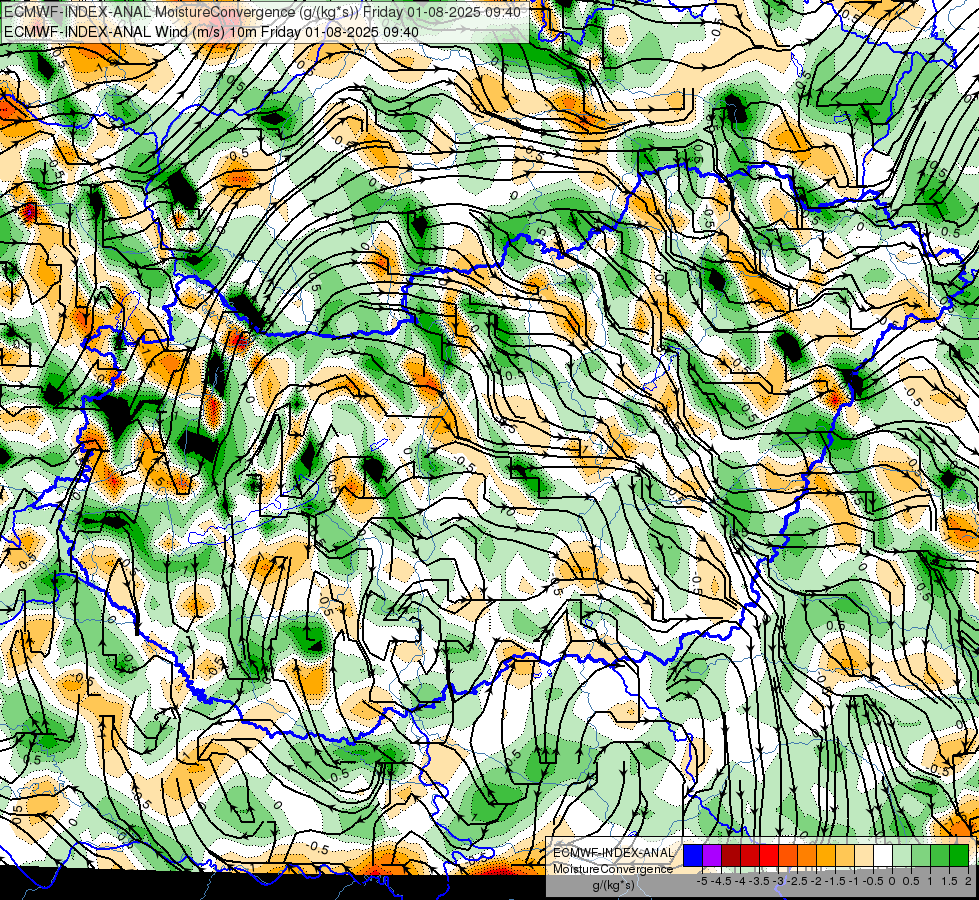The image size is (979, 900).
Task: Click the title line "ECMWF-INDEX-ANAL MoistureConvergence (g/(kg*s))"
Action: (180, 12)
